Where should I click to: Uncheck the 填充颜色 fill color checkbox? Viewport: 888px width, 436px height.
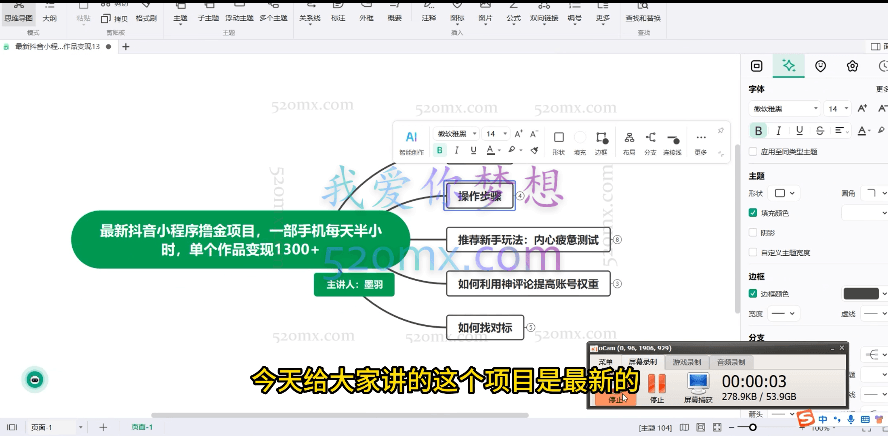[x=753, y=213]
